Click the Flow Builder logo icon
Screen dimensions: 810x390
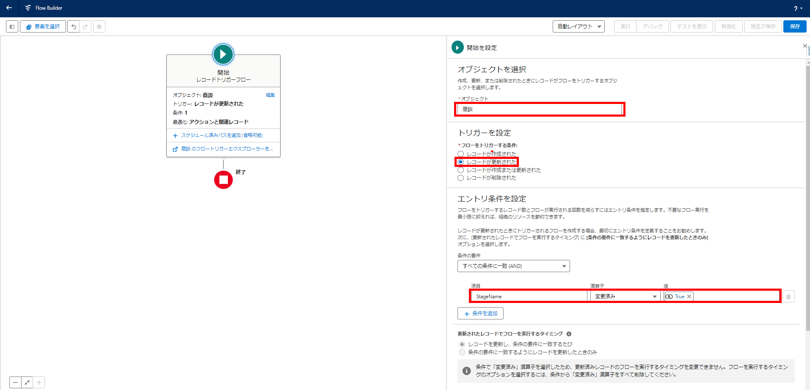tap(27, 8)
